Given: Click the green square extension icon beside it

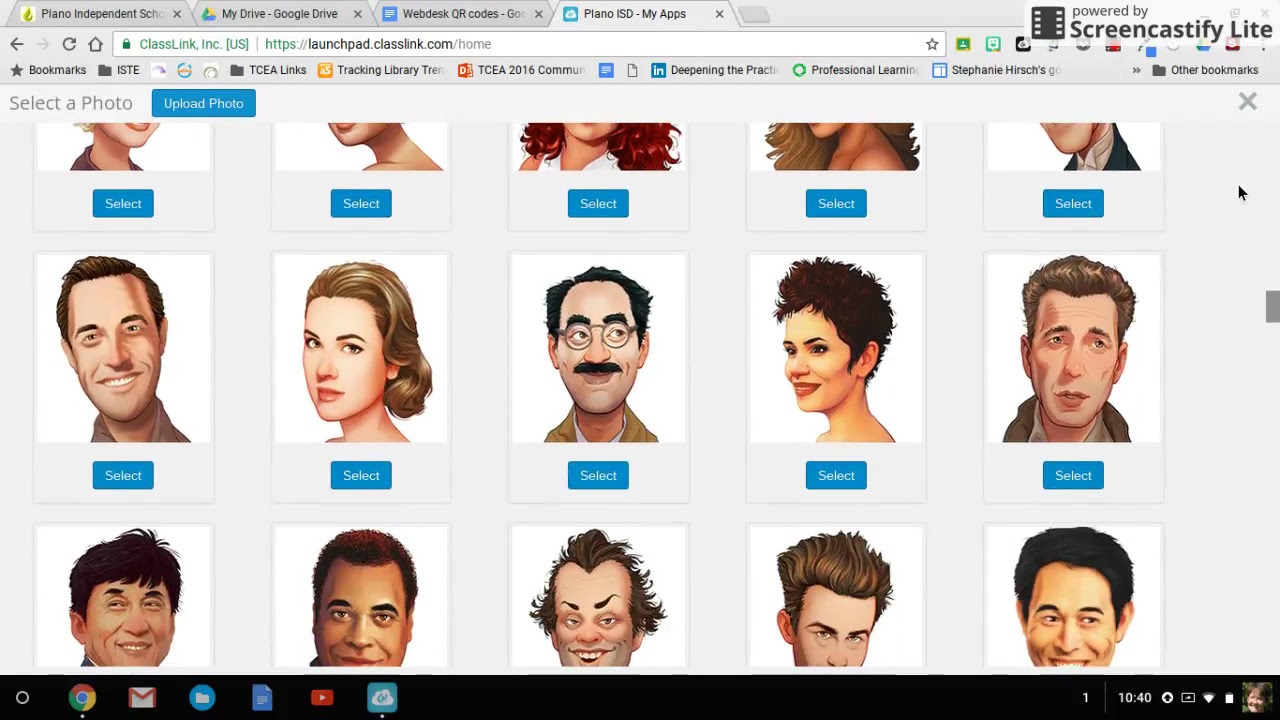Looking at the screenshot, I should [993, 44].
